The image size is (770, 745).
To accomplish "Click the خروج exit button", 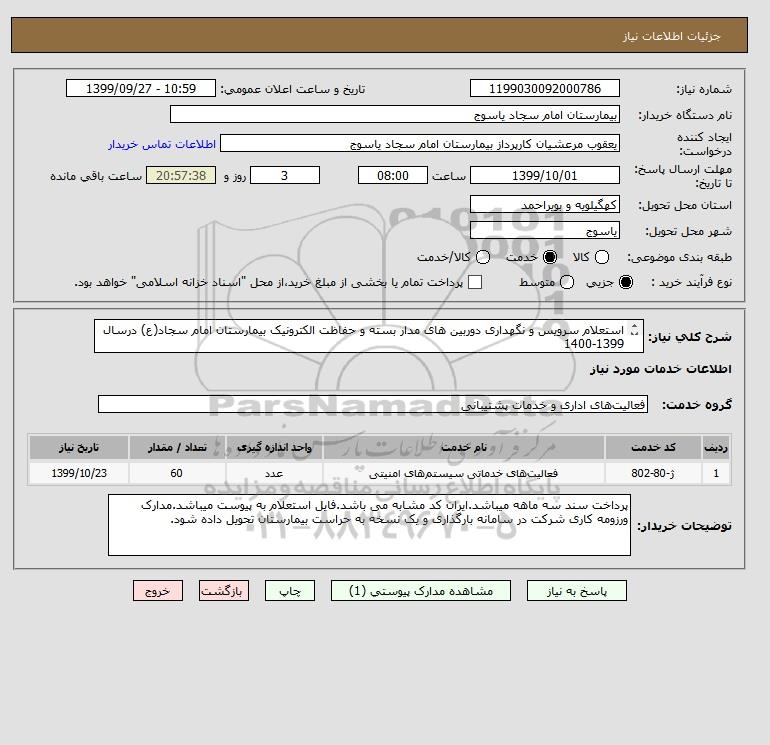I will tap(158, 591).
